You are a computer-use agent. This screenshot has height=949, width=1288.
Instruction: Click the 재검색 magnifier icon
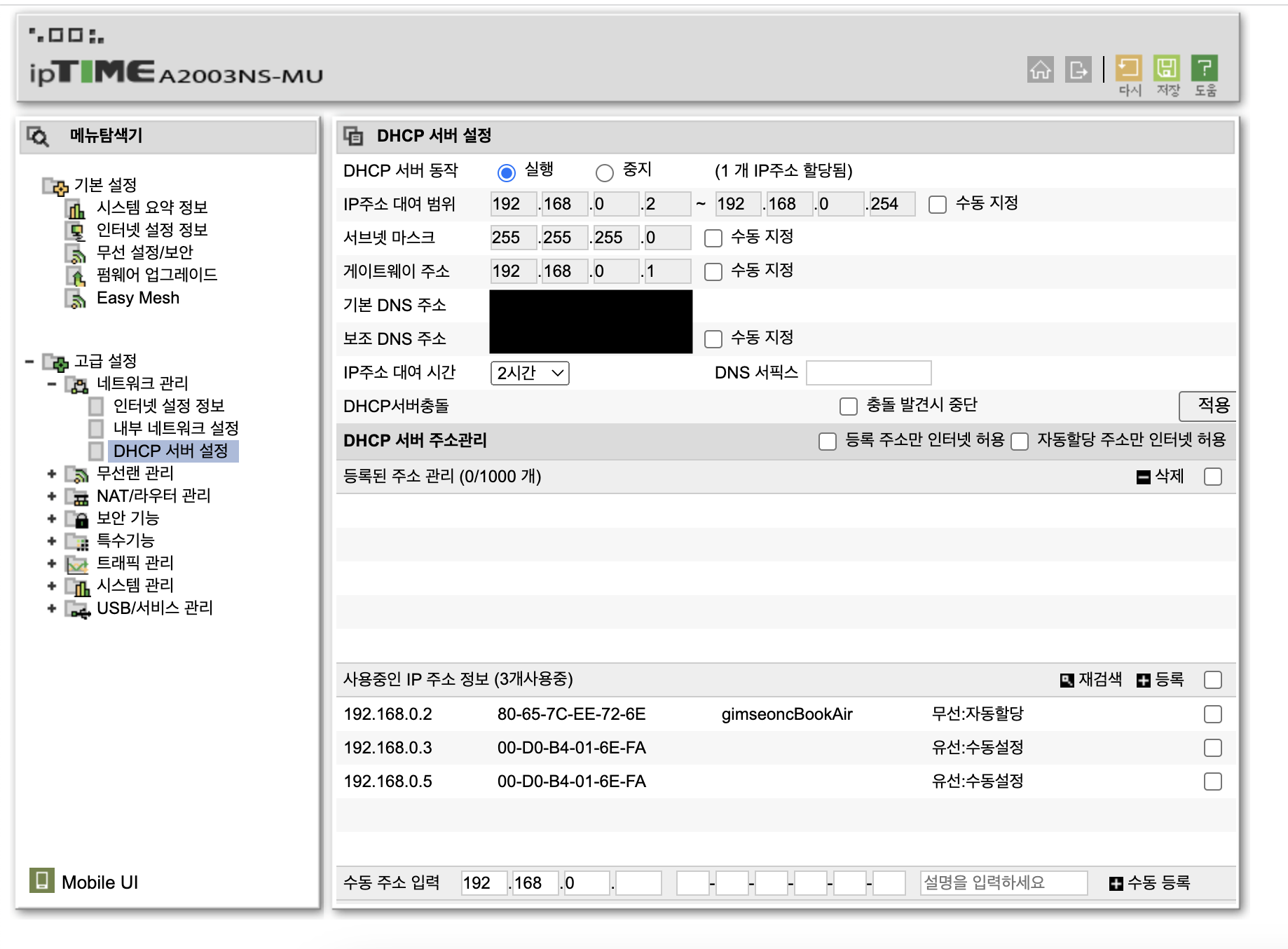tap(1066, 678)
